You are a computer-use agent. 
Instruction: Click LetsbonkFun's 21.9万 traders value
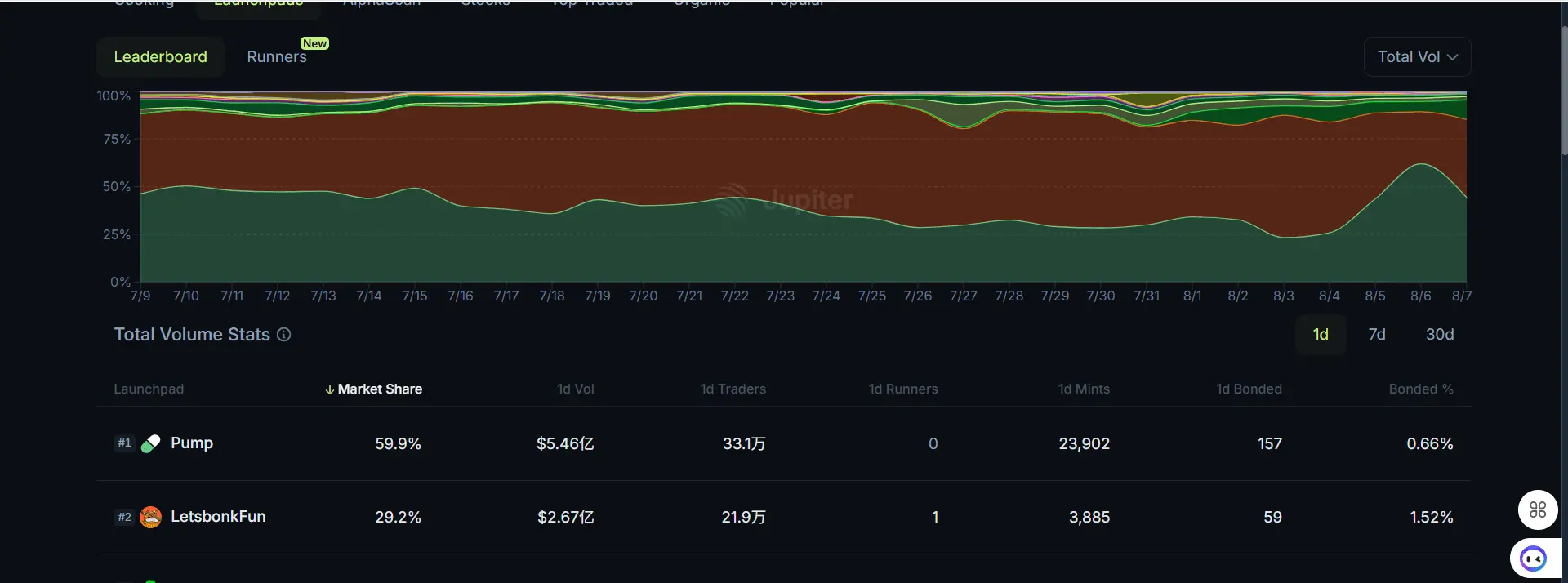[744, 517]
